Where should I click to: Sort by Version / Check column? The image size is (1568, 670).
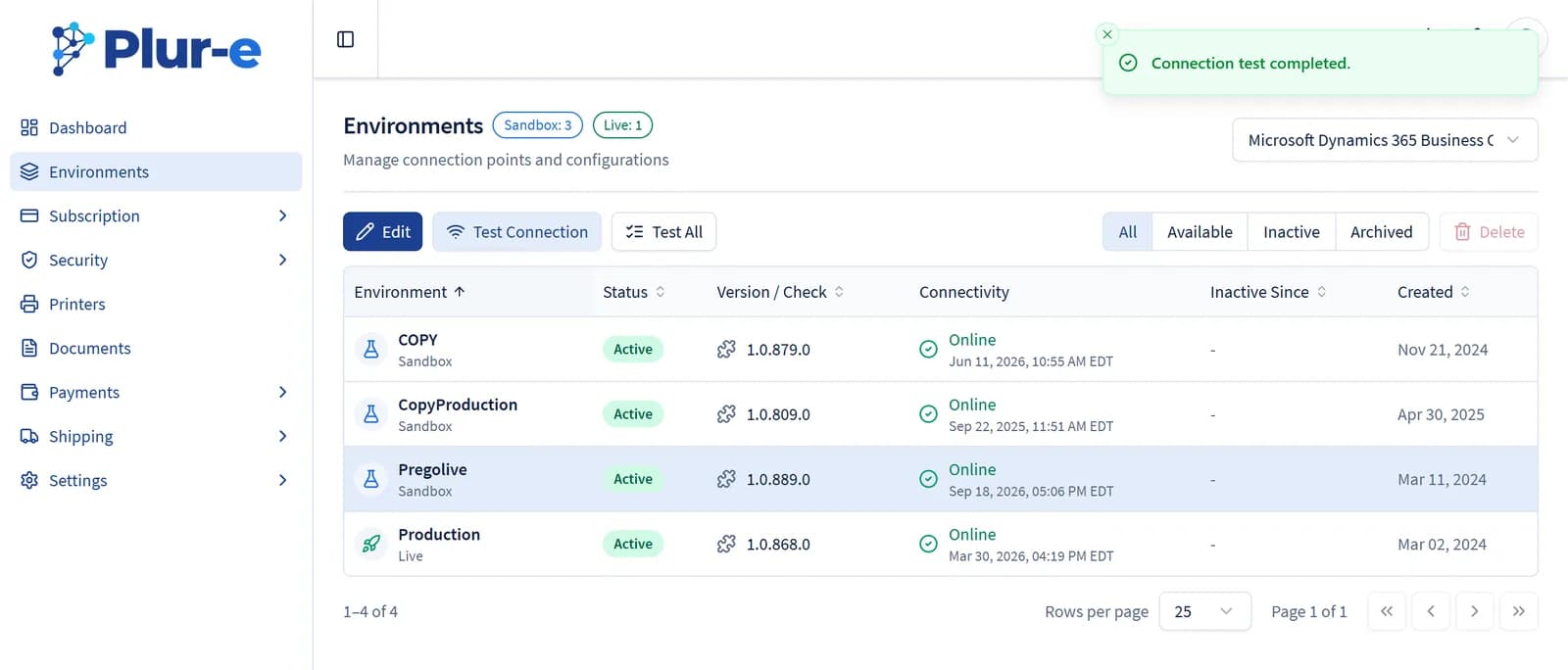tap(780, 292)
